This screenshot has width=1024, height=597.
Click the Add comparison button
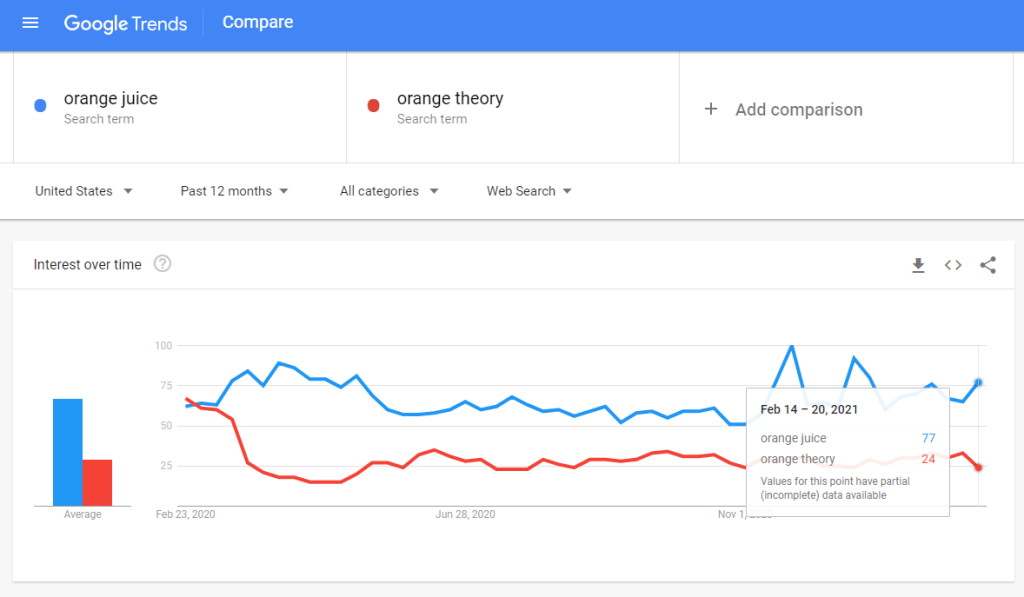coord(798,110)
